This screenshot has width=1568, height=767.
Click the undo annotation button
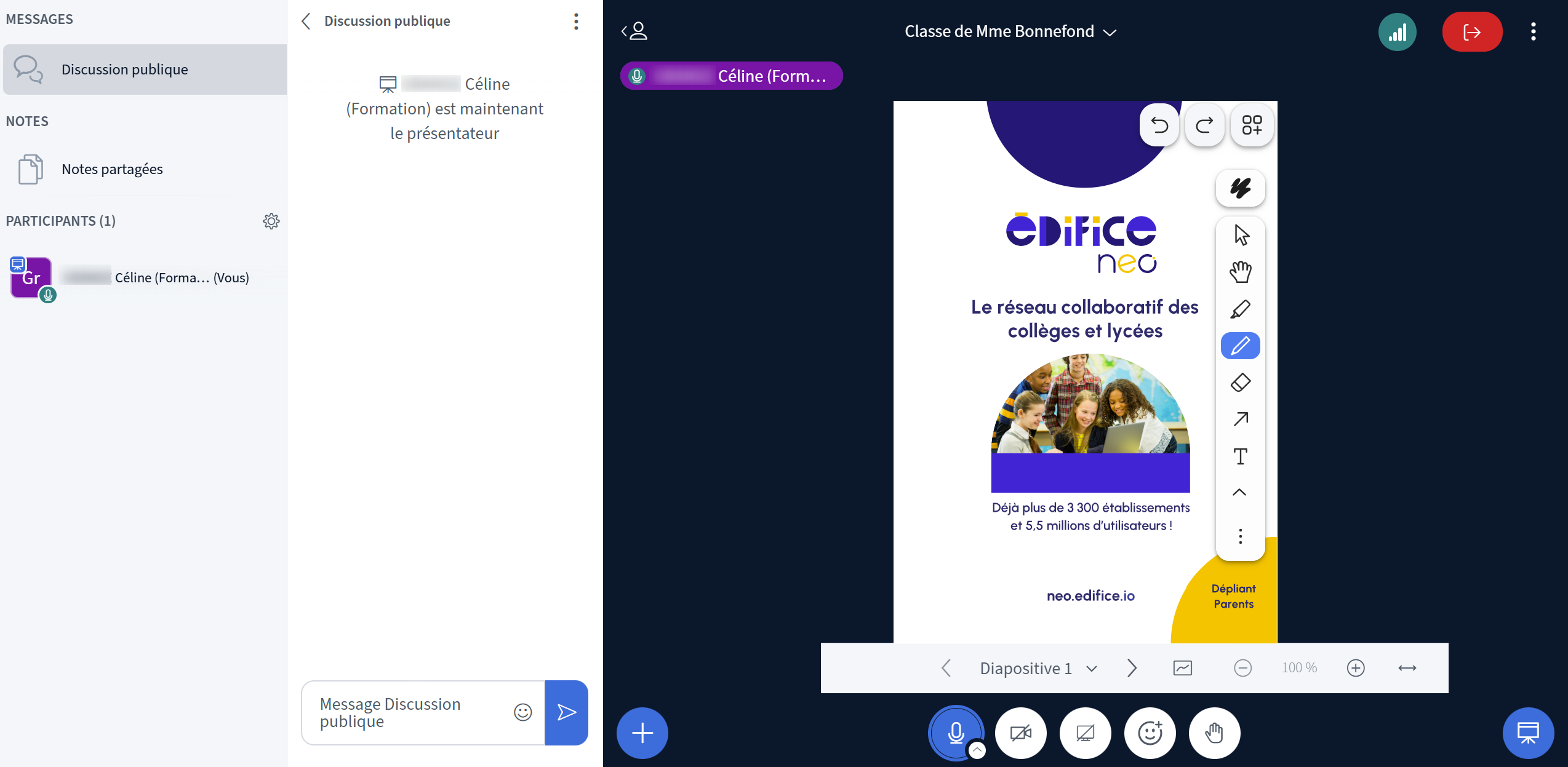click(x=1159, y=125)
